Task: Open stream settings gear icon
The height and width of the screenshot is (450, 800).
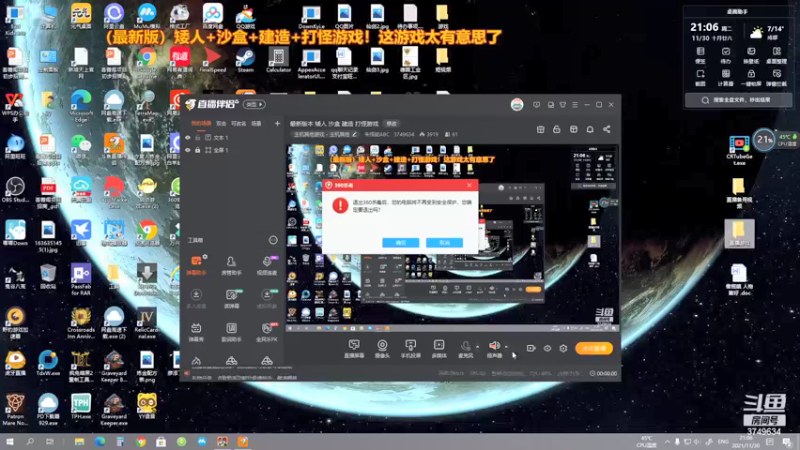Action: pos(563,348)
